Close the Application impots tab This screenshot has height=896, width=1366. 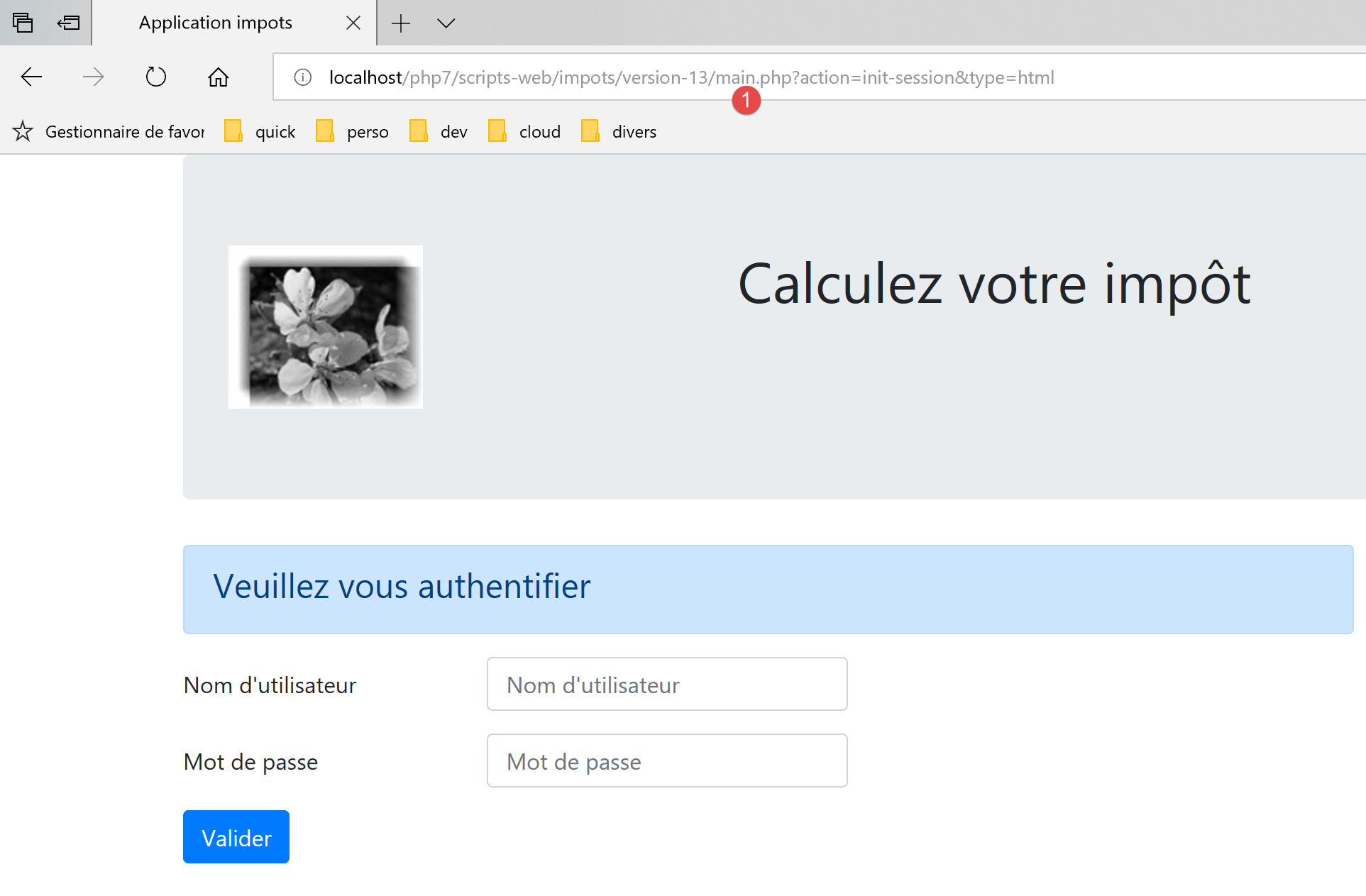[353, 23]
